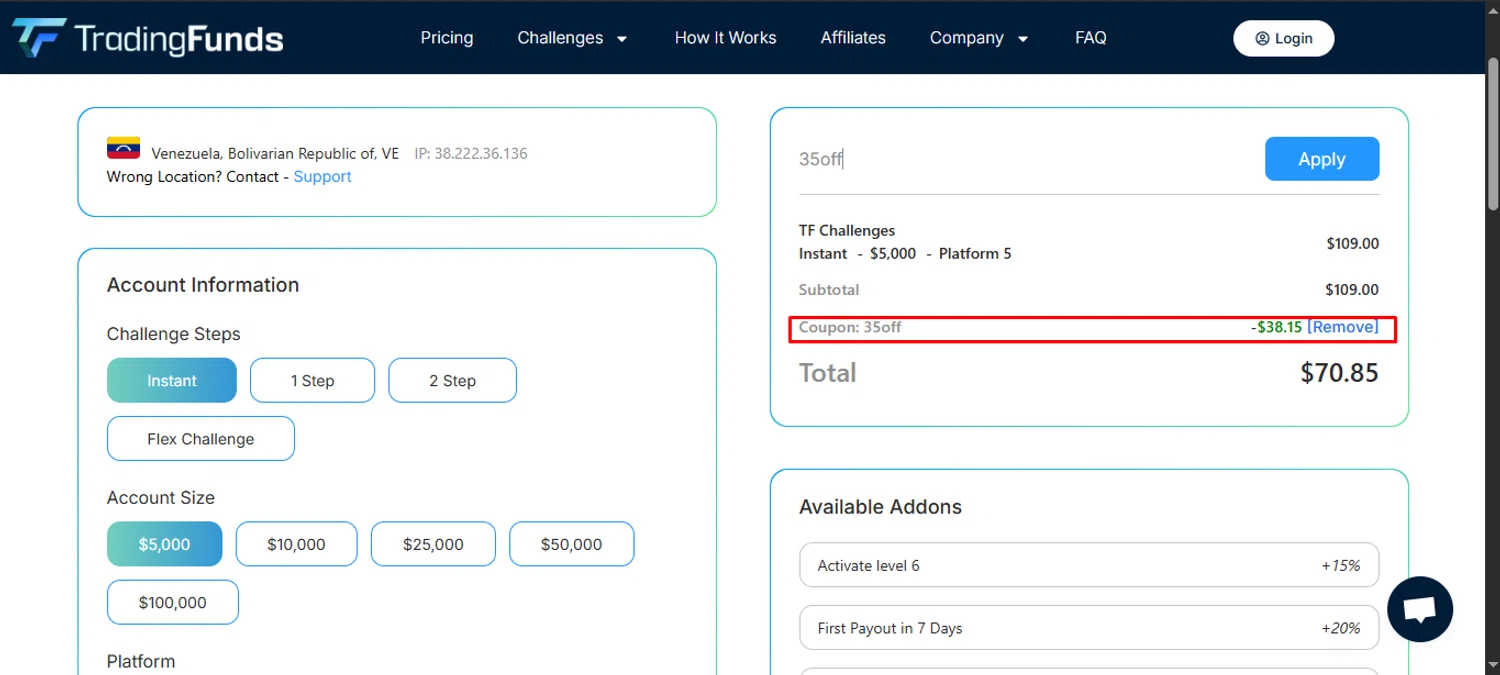Select the 1 Step challenge
The height and width of the screenshot is (675, 1500).
(x=312, y=380)
